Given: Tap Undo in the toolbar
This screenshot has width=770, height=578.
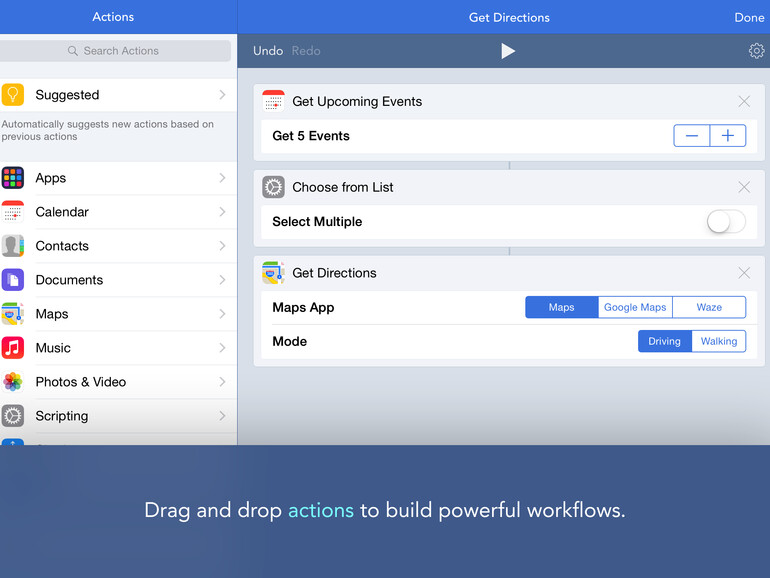Looking at the screenshot, I should tap(268, 51).
